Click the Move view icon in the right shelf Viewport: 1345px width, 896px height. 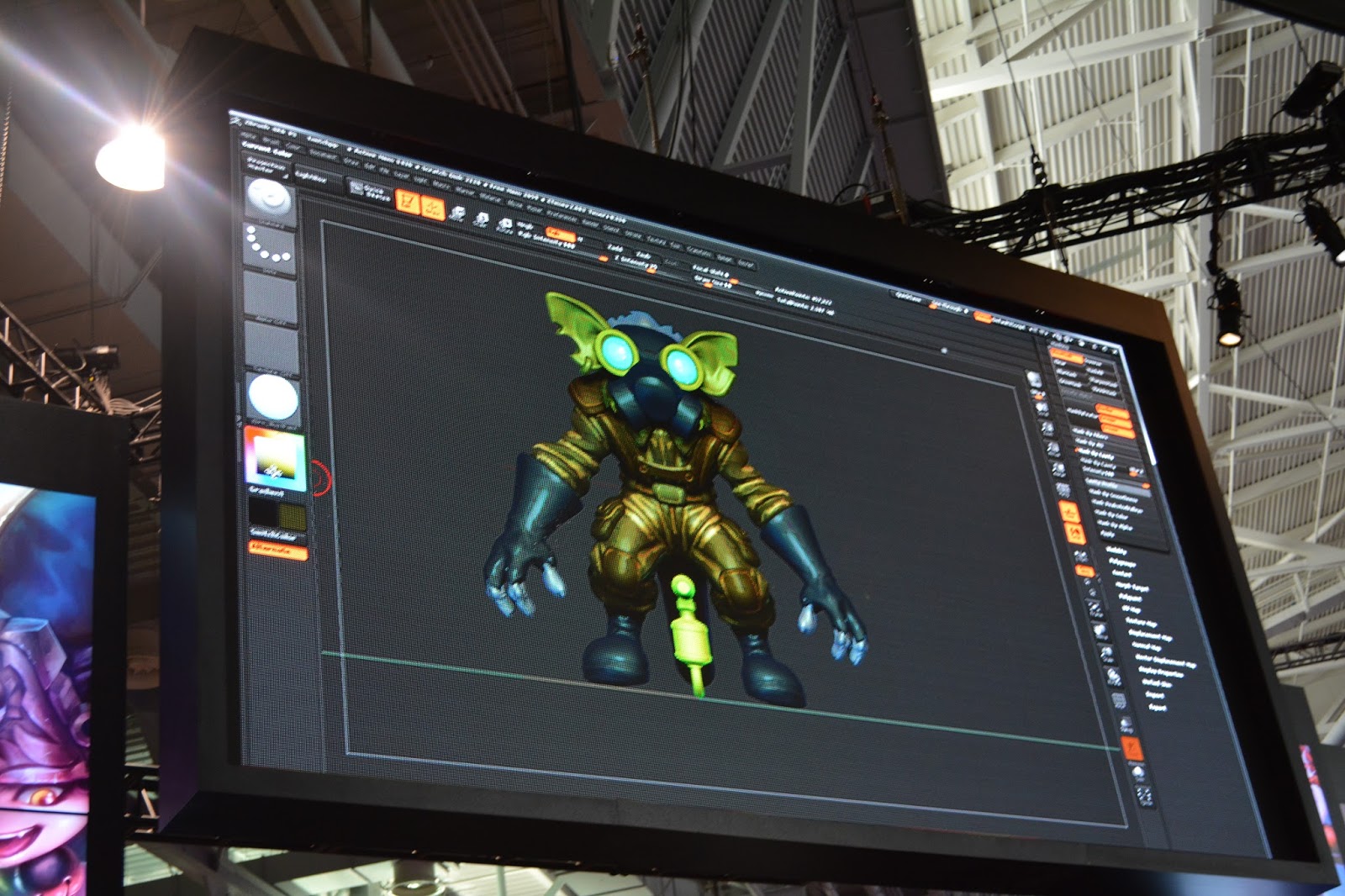[1100, 631]
